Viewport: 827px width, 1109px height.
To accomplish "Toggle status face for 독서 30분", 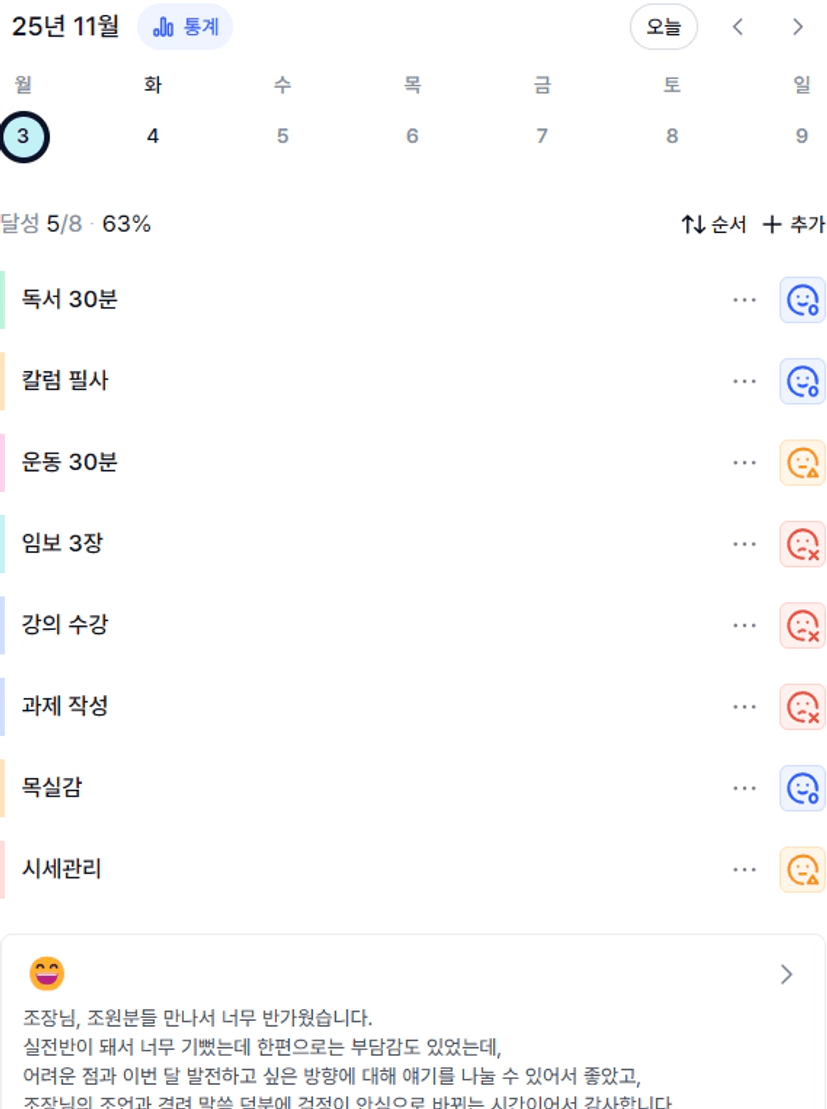I will point(802,300).
